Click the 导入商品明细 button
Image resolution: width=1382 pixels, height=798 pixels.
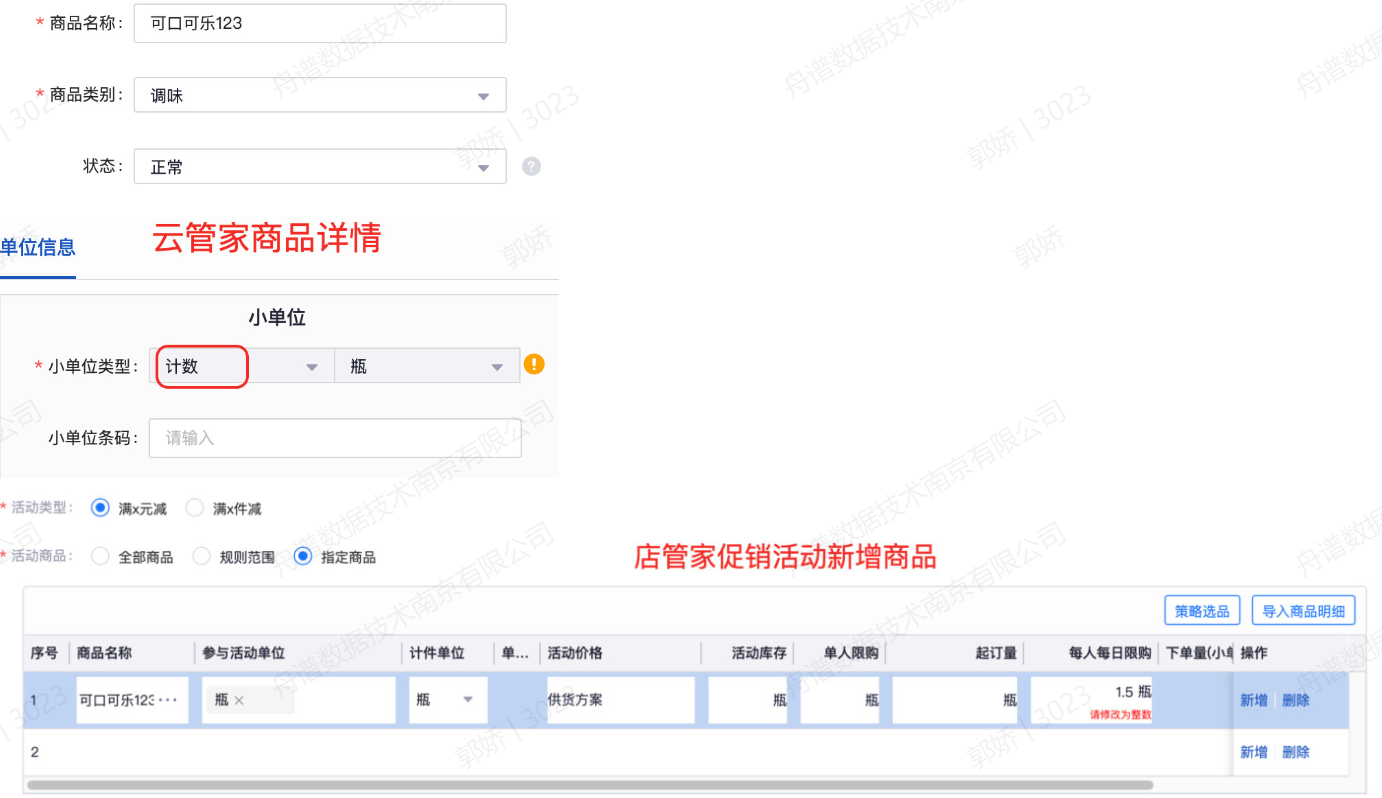[1303, 611]
